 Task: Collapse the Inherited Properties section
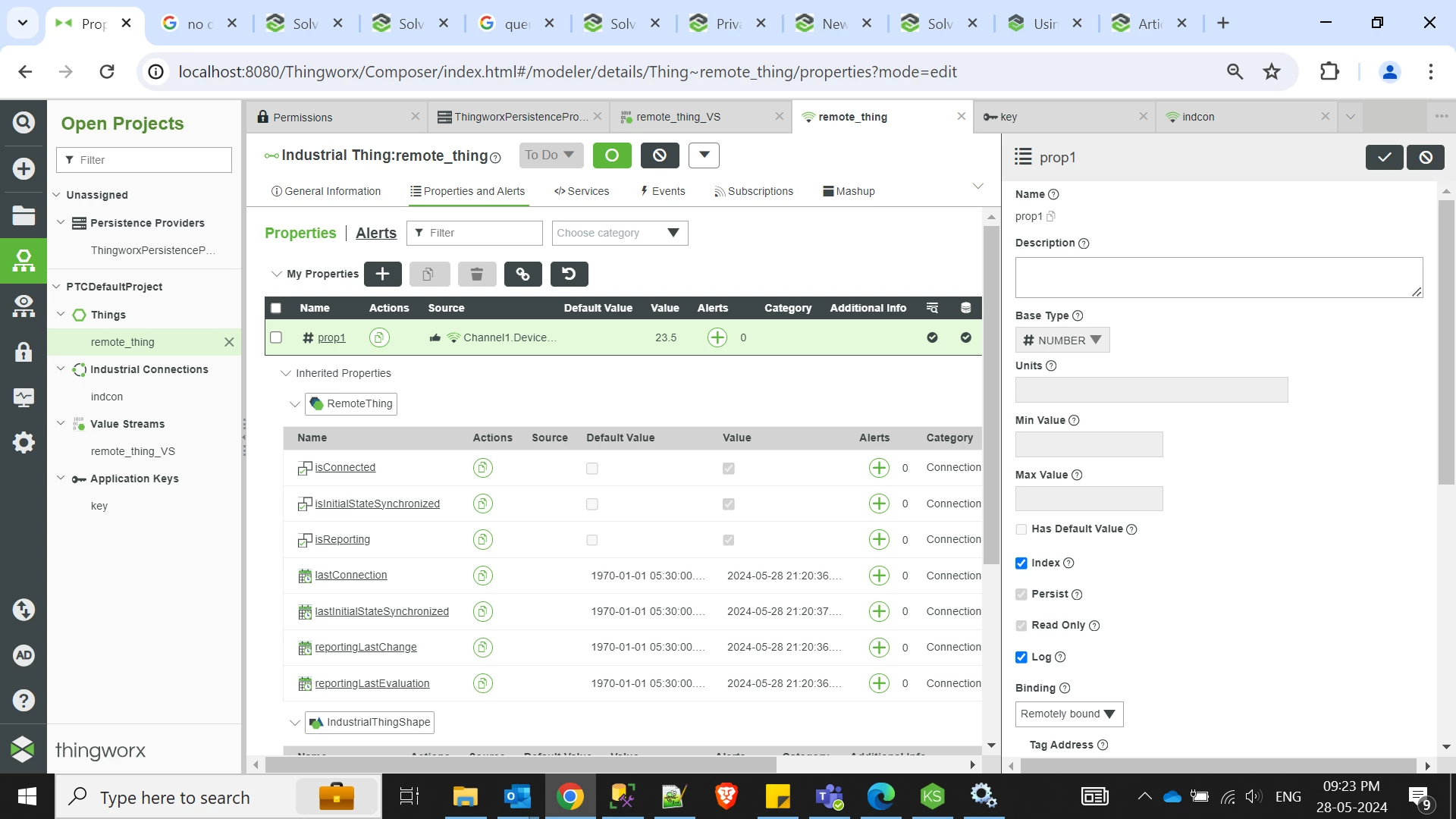[x=286, y=373]
